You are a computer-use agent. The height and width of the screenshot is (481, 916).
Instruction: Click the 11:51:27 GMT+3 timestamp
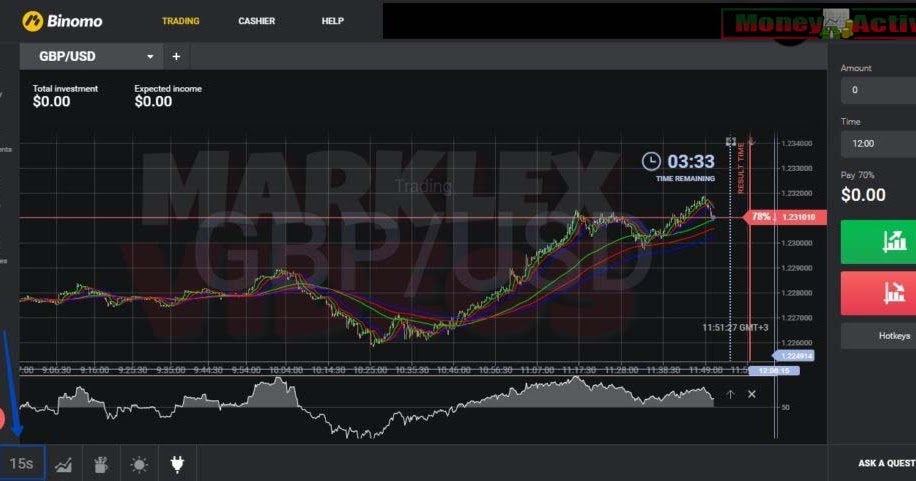click(x=735, y=327)
